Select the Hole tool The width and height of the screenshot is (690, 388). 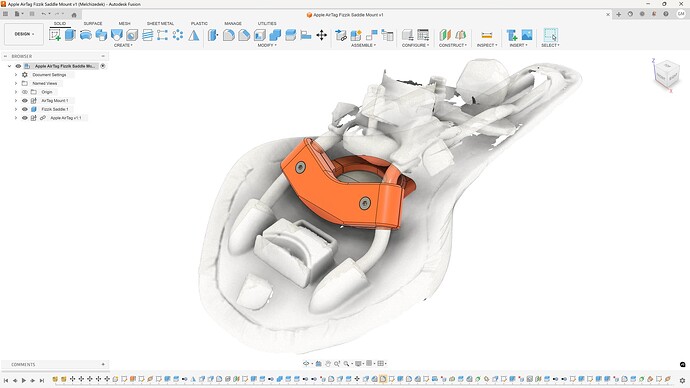click(x=132, y=35)
